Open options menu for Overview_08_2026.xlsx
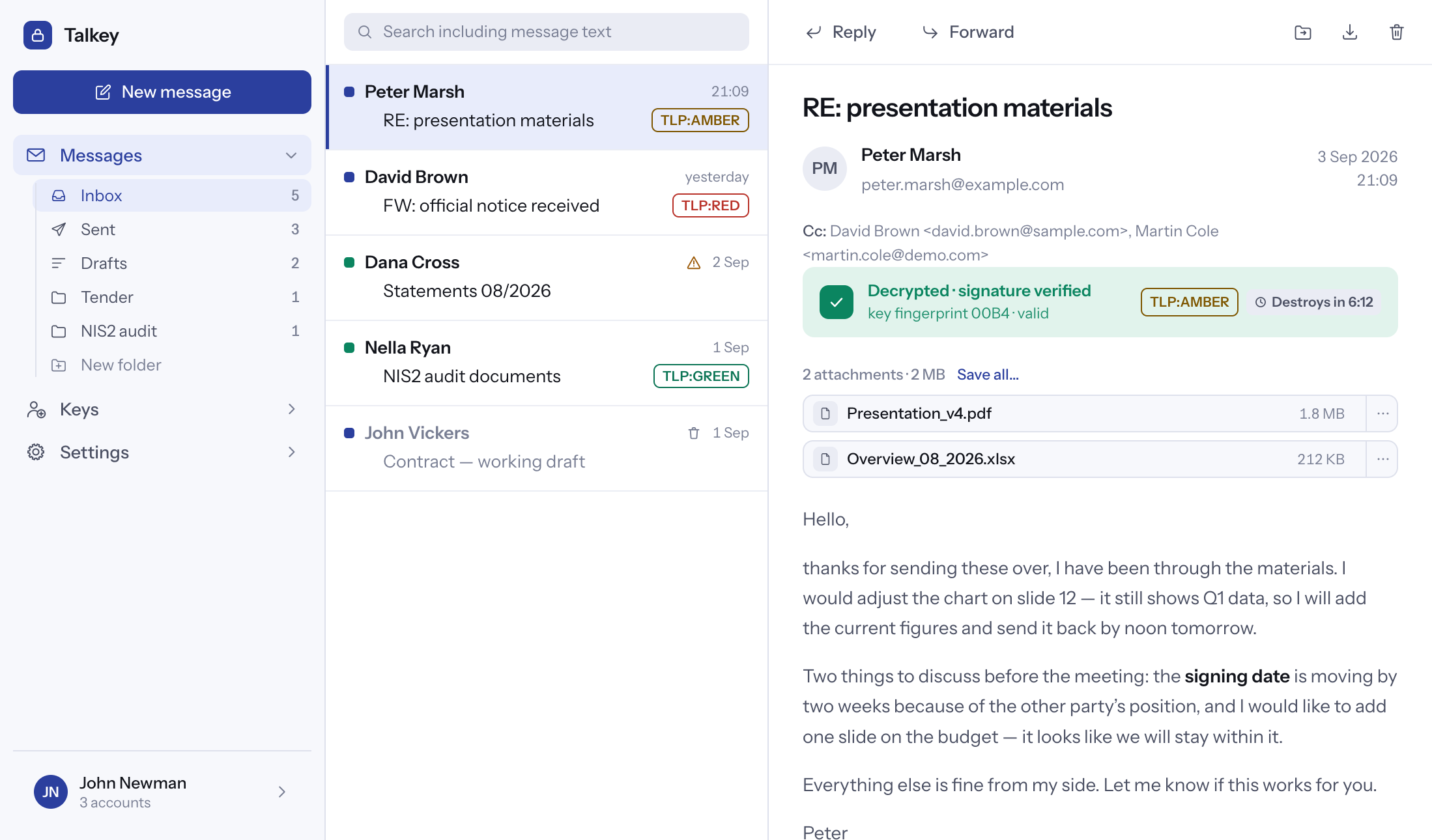This screenshot has height=840, width=1432. point(1382,459)
